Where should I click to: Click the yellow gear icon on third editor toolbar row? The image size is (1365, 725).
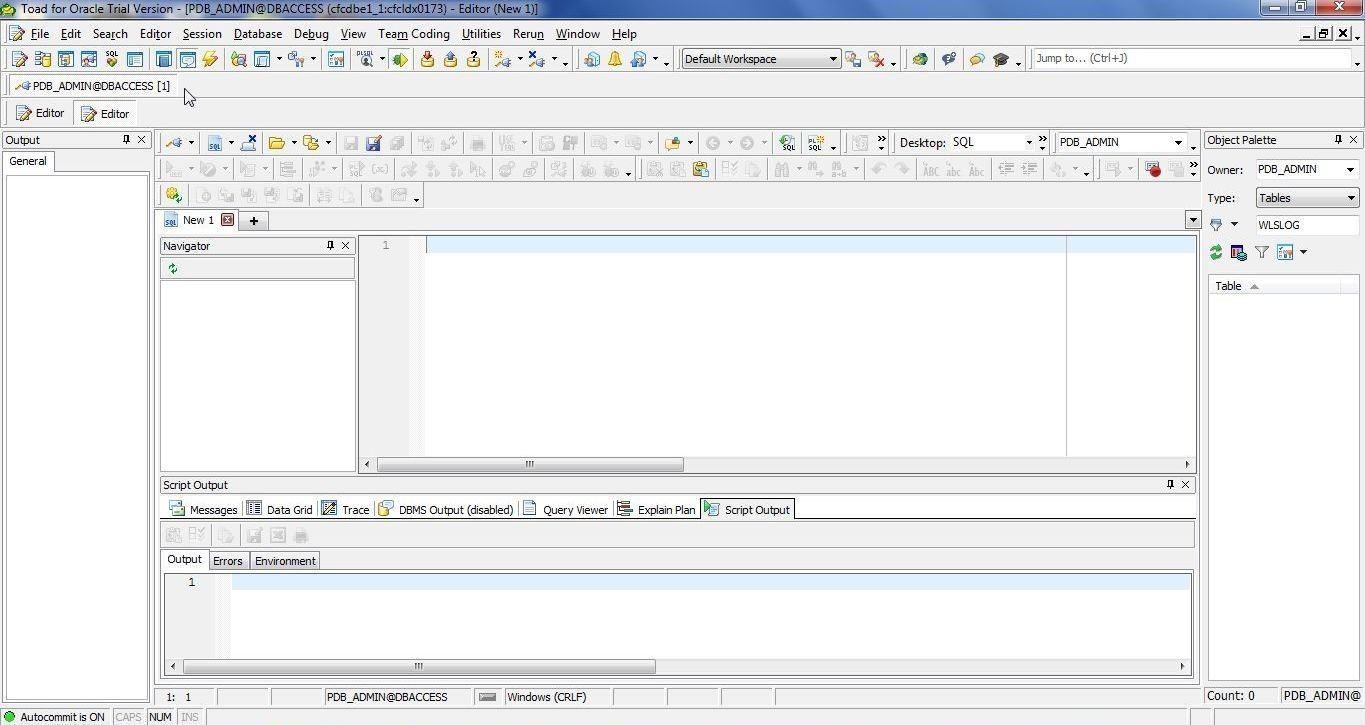point(174,195)
